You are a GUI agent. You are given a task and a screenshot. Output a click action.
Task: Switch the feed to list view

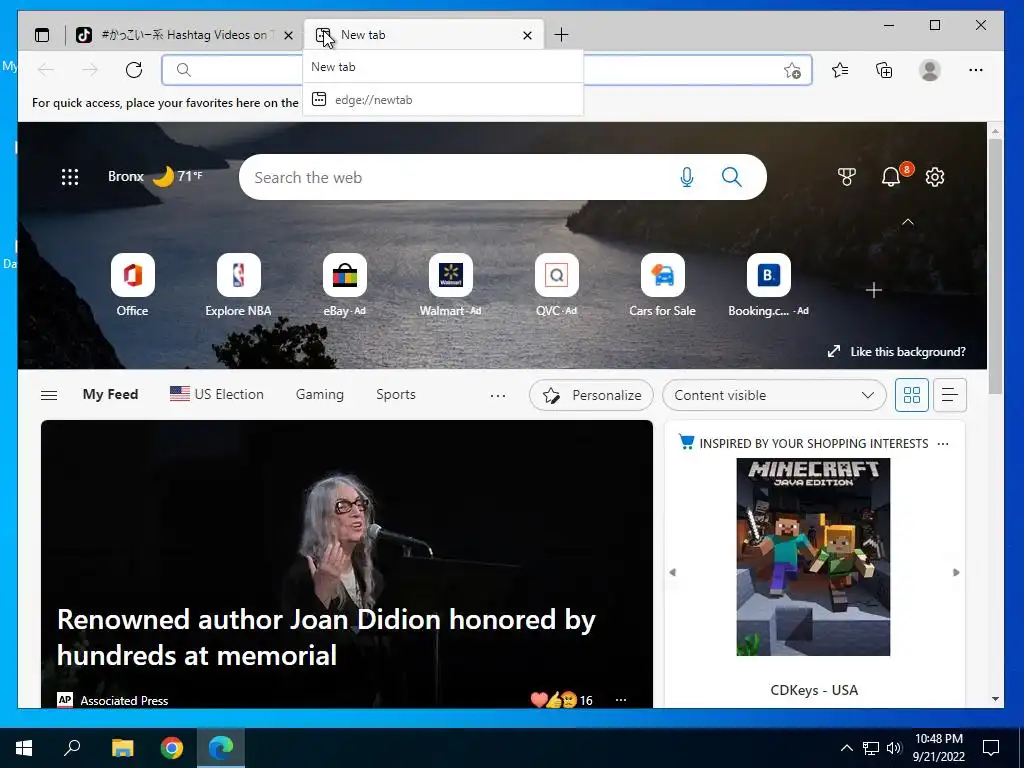coord(950,395)
